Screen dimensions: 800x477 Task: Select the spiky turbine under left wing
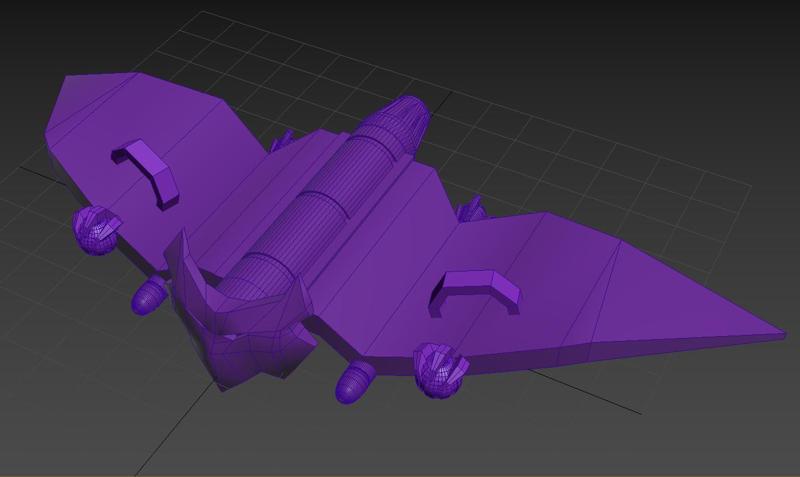95,230
